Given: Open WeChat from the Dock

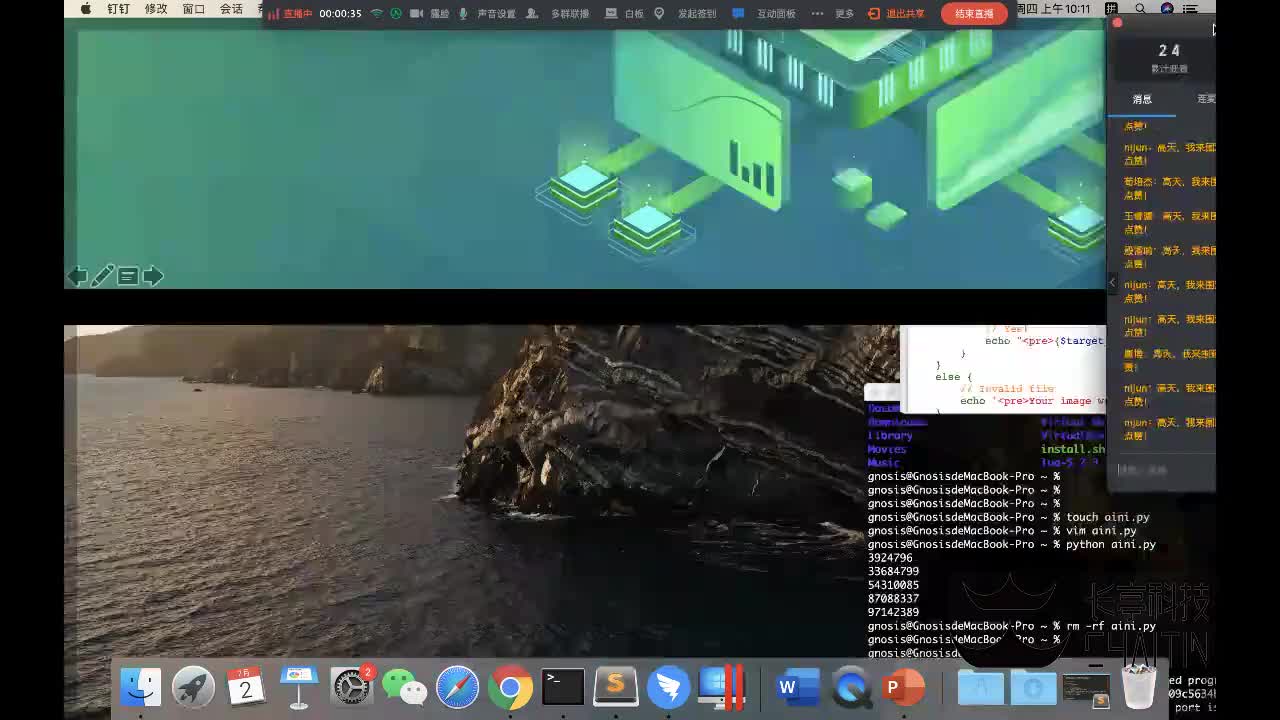Looking at the screenshot, I should click(405, 687).
